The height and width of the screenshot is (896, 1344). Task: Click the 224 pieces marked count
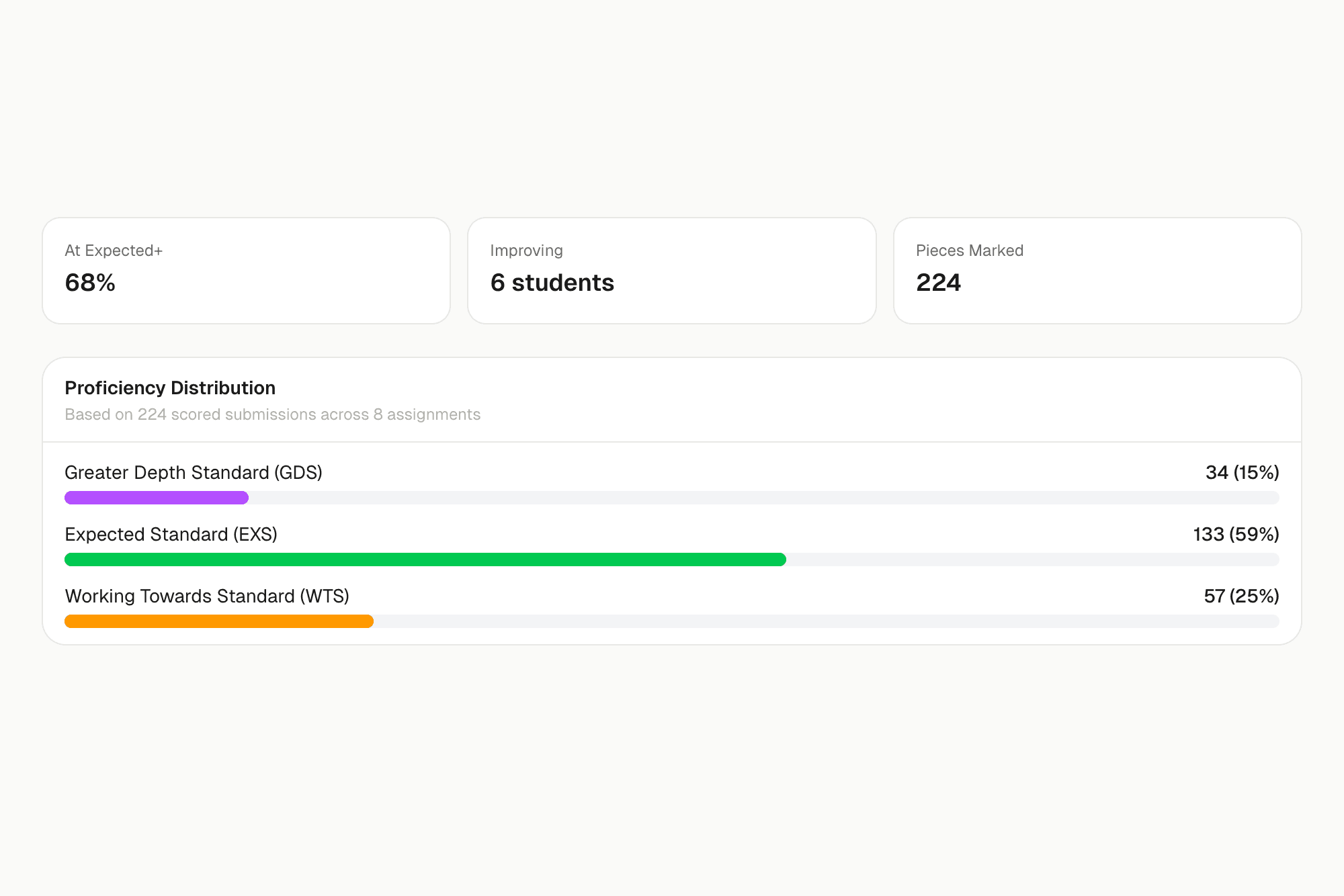(938, 283)
